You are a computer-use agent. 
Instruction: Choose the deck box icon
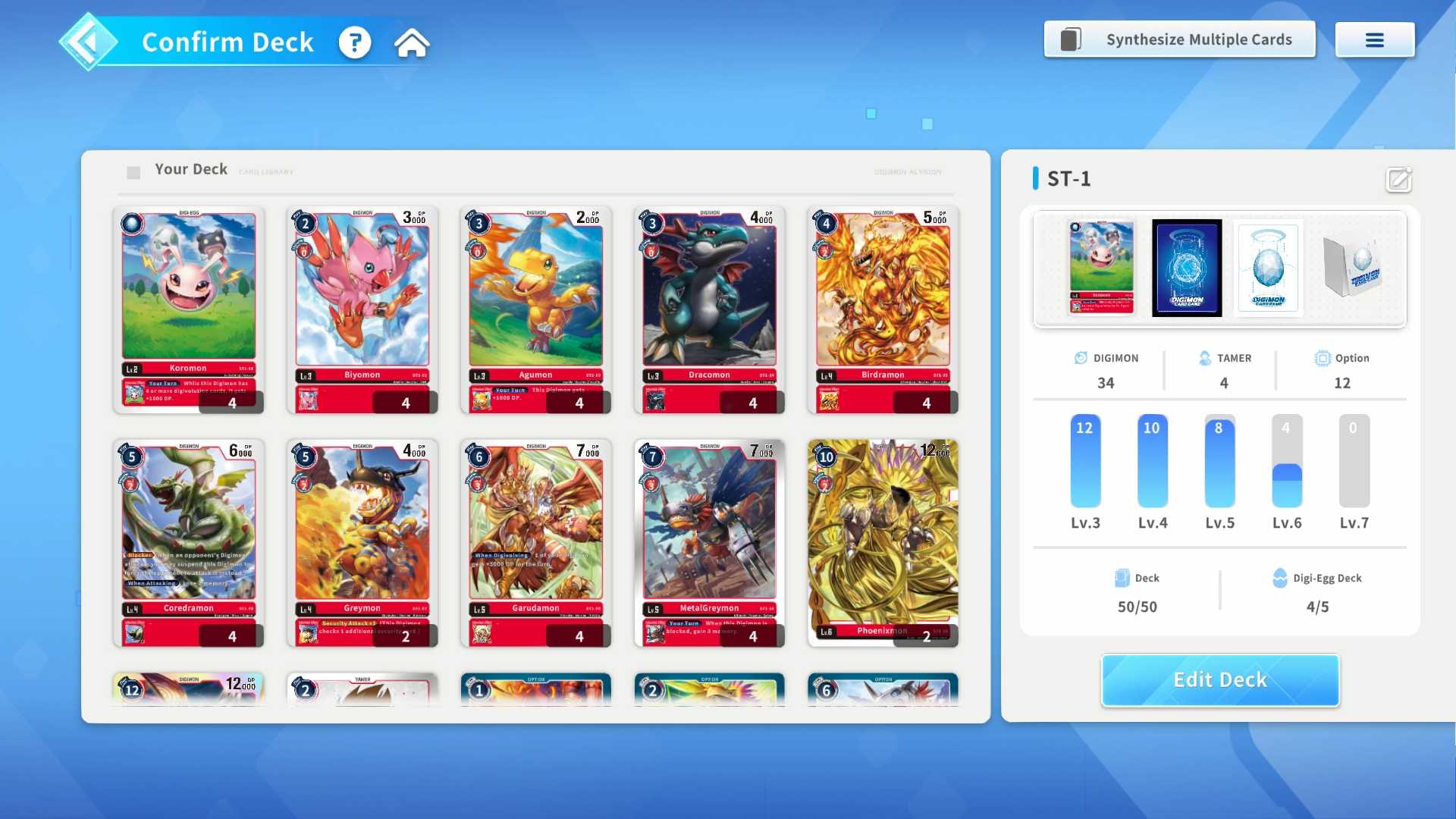pos(1354,266)
